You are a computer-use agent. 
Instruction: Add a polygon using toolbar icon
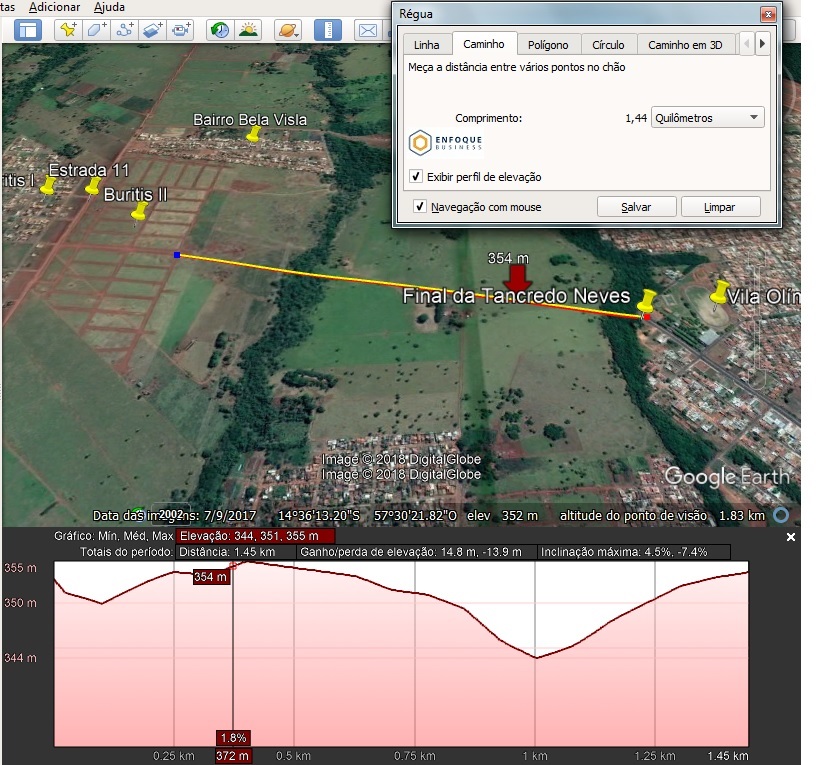click(97, 30)
